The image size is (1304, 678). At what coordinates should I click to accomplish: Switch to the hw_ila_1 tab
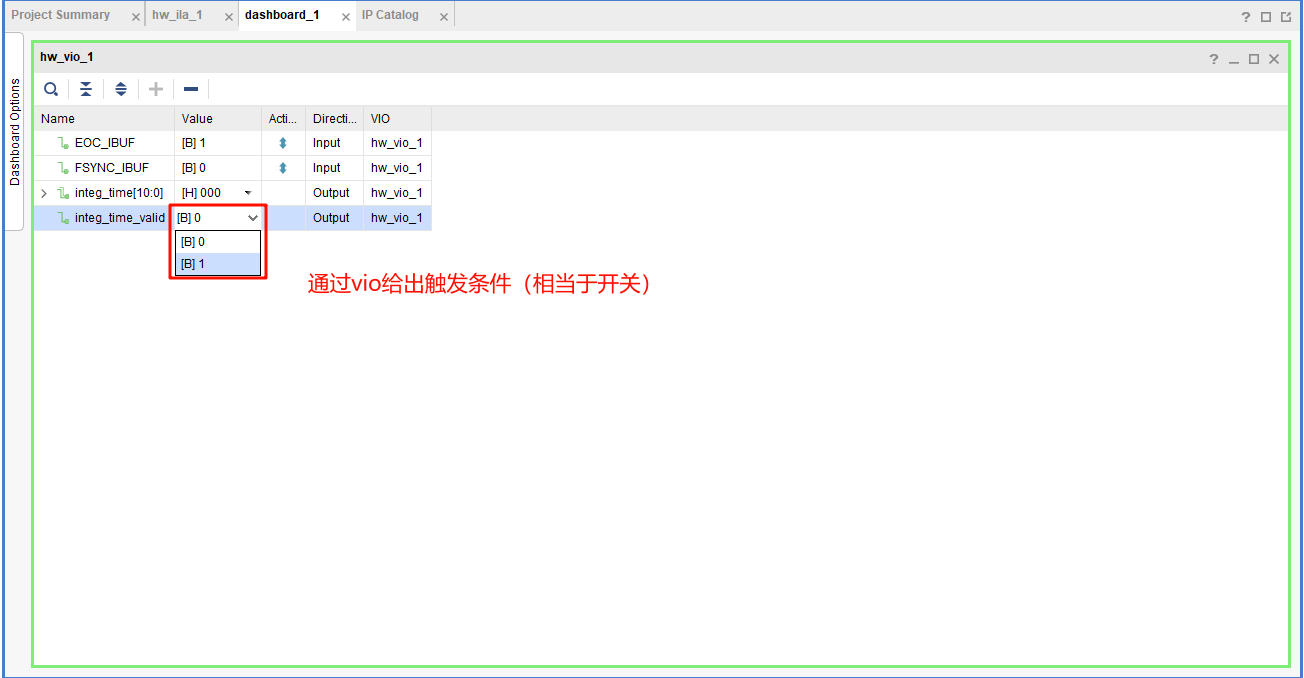click(177, 15)
